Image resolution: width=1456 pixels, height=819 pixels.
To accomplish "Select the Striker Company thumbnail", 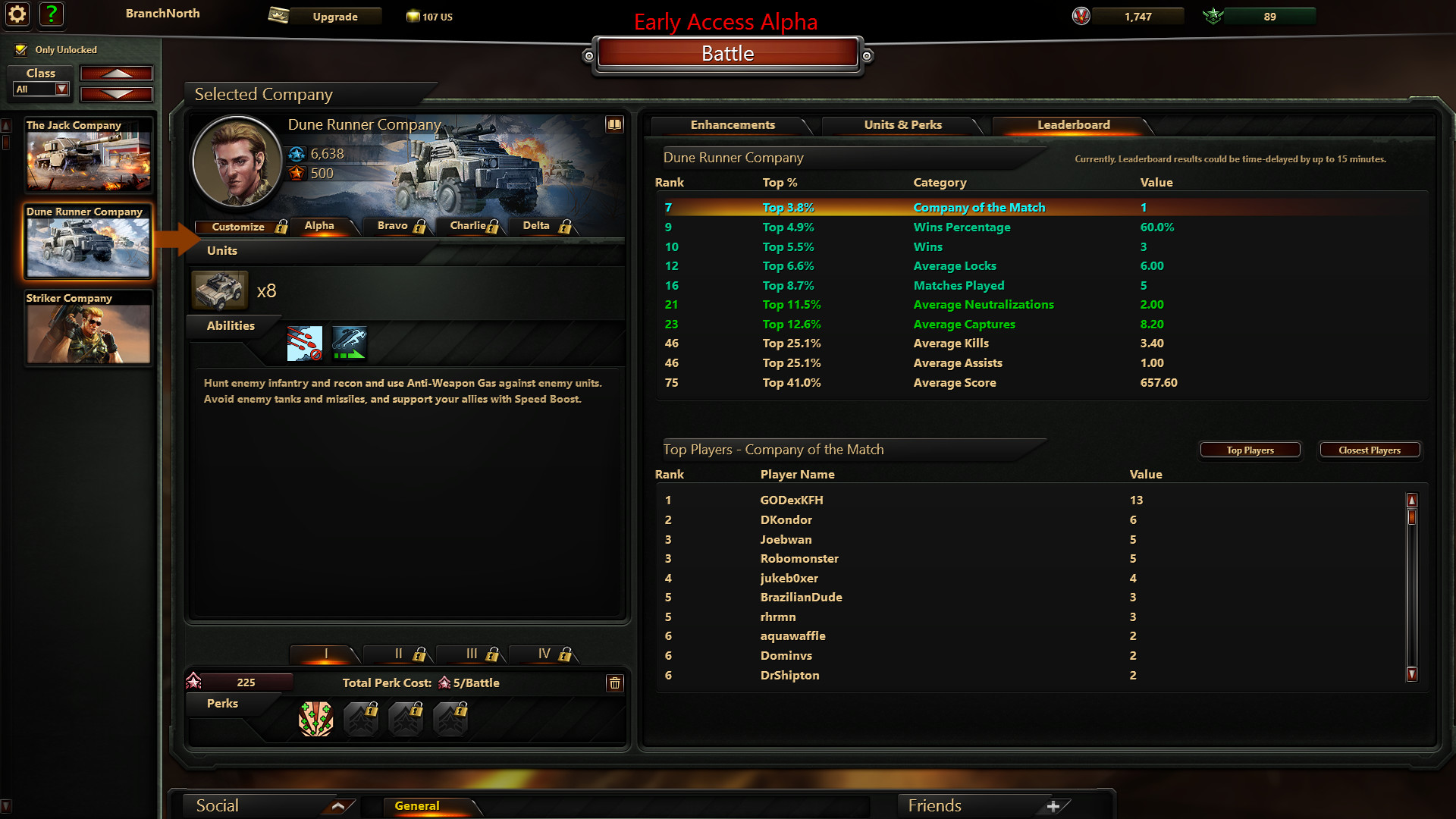I will coord(89,328).
